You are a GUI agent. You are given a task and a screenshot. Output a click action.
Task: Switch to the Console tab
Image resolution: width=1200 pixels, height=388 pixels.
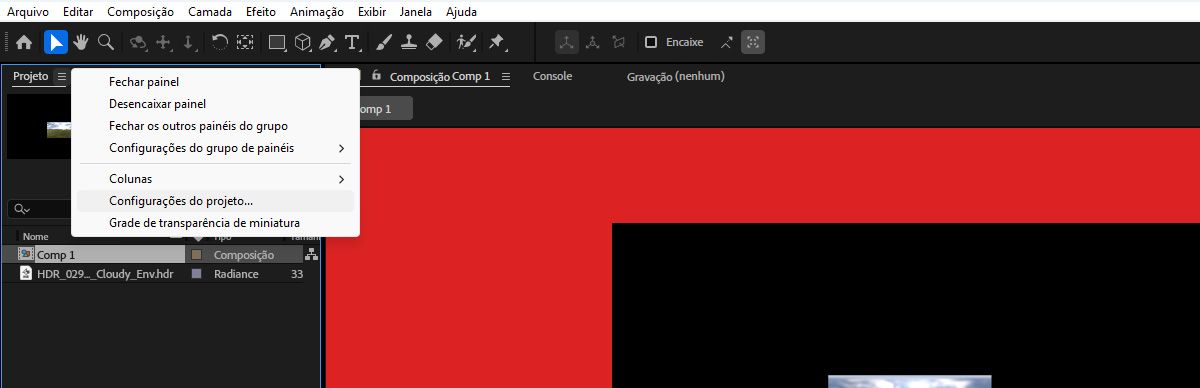tap(553, 76)
